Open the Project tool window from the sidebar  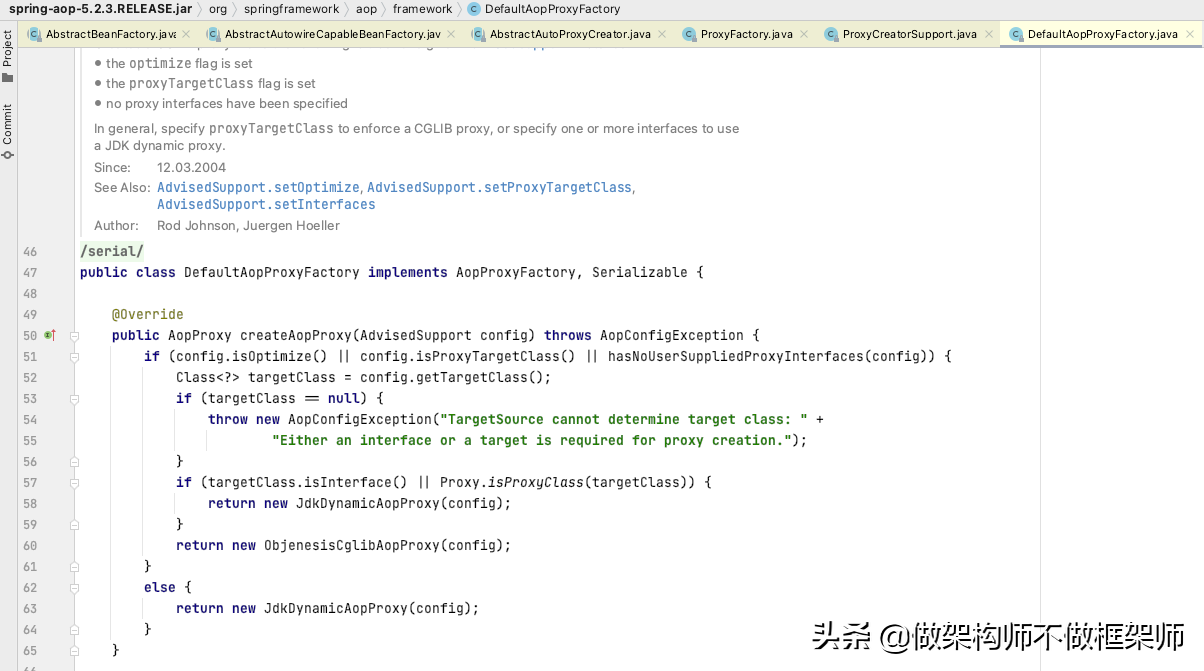(x=8, y=56)
